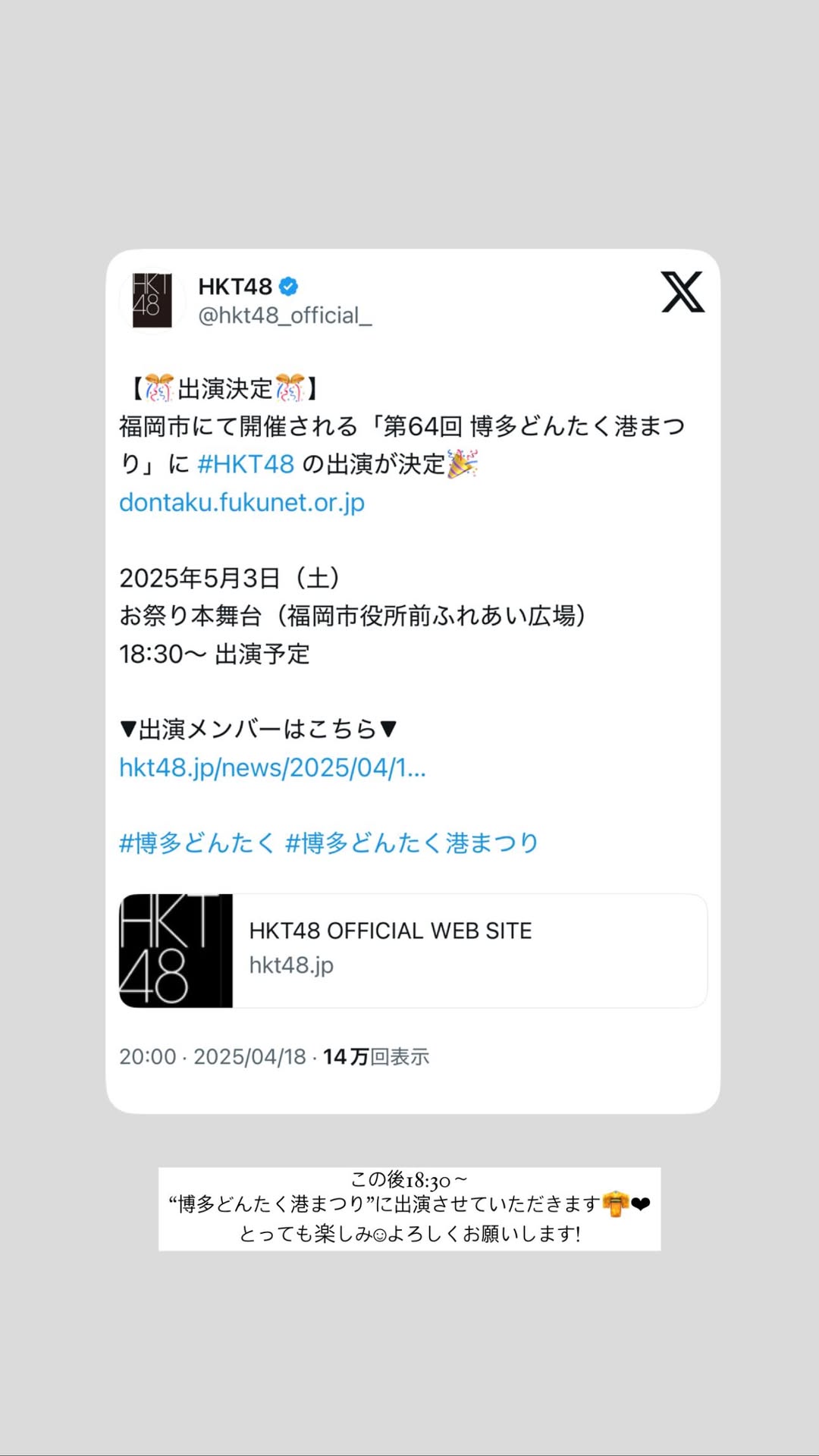Open the @hkt48_official_ handle
Image resolution: width=819 pixels, height=1456 pixels.
285,315
